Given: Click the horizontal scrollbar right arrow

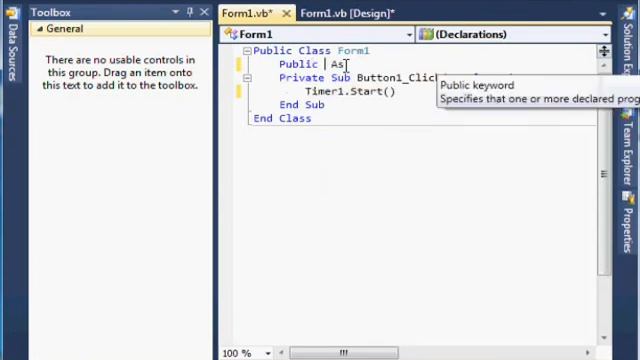Looking at the screenshot, I should pyautogui.click(x=587, y=353).
